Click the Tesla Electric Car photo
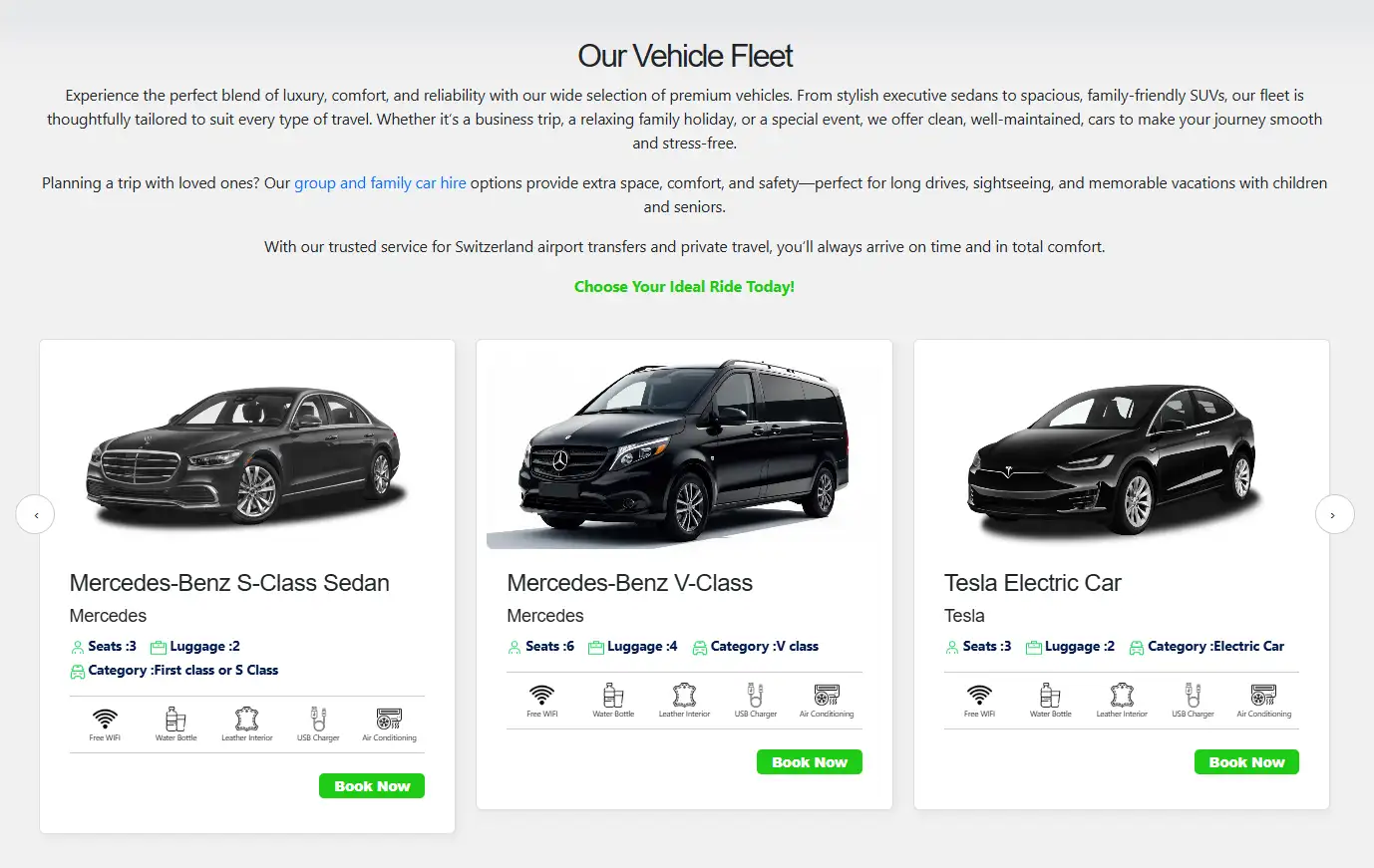Image resolution: width=1374 pixels, height=868 pixels. coord(1112,458)
